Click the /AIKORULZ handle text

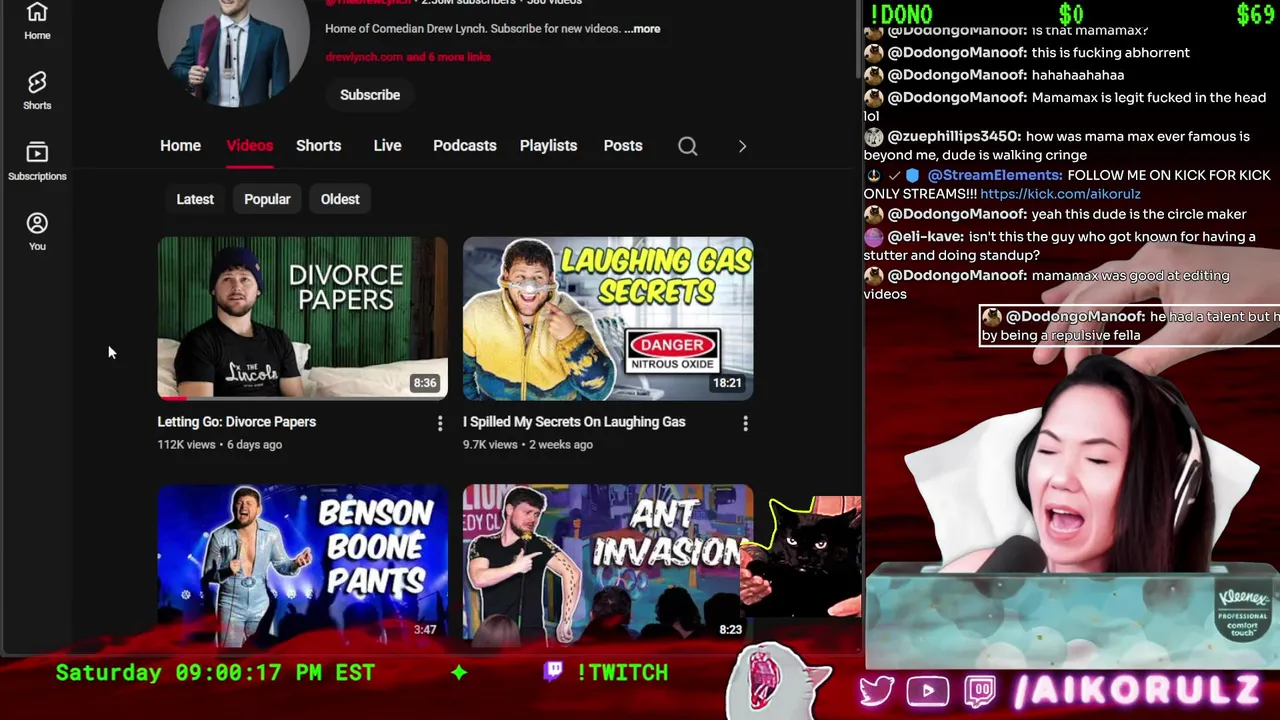1136,690
